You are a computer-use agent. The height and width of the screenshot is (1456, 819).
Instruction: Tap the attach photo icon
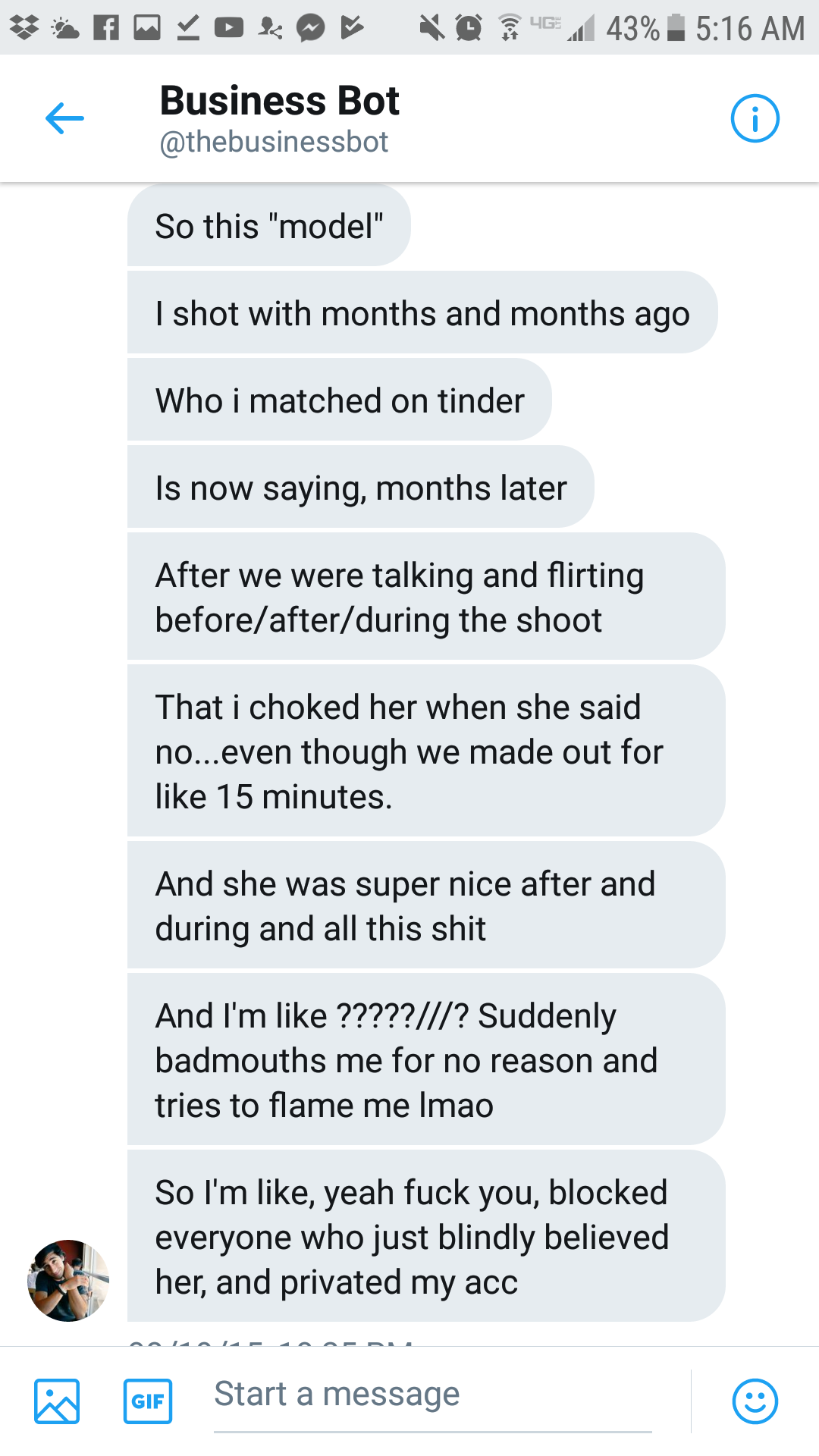point(57,1401)
